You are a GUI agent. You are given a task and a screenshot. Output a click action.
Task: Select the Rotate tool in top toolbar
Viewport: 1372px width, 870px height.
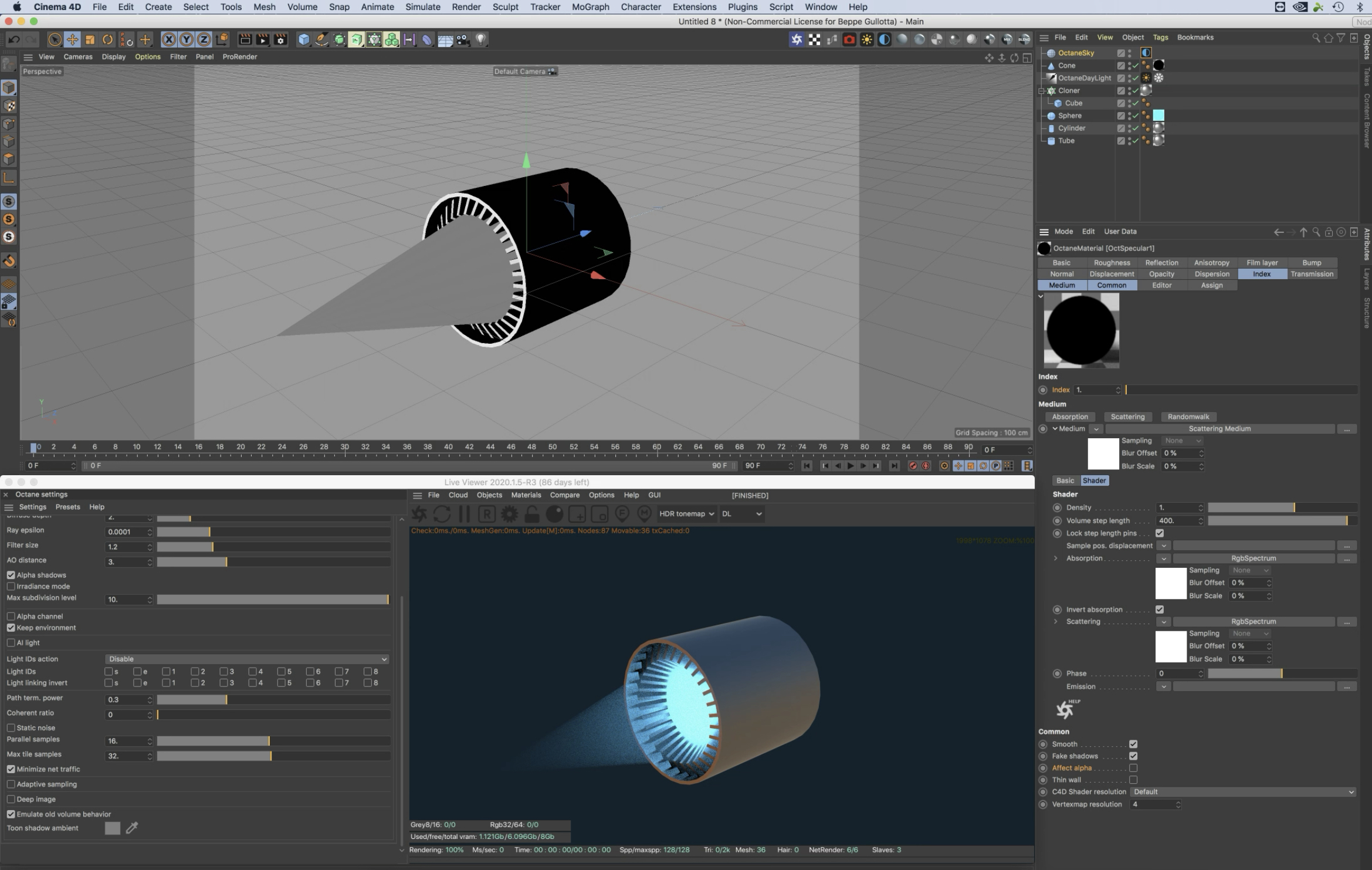[x=107, y=39]
